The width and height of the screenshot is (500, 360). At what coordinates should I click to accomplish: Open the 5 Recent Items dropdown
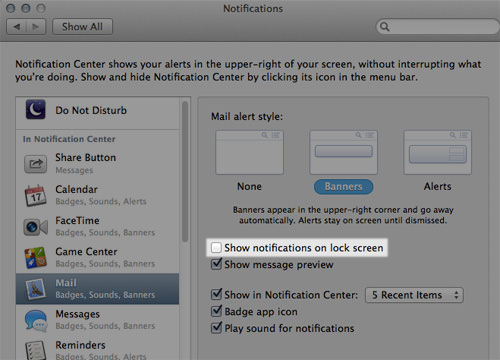[x=414, y=295]
